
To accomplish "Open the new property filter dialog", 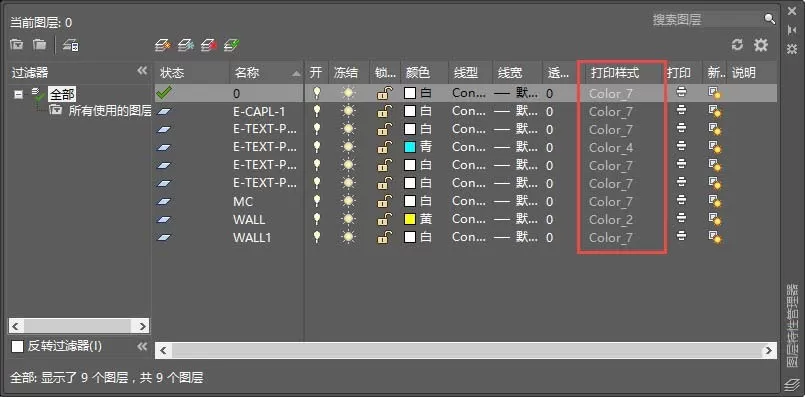I will (x=16, y=45).
